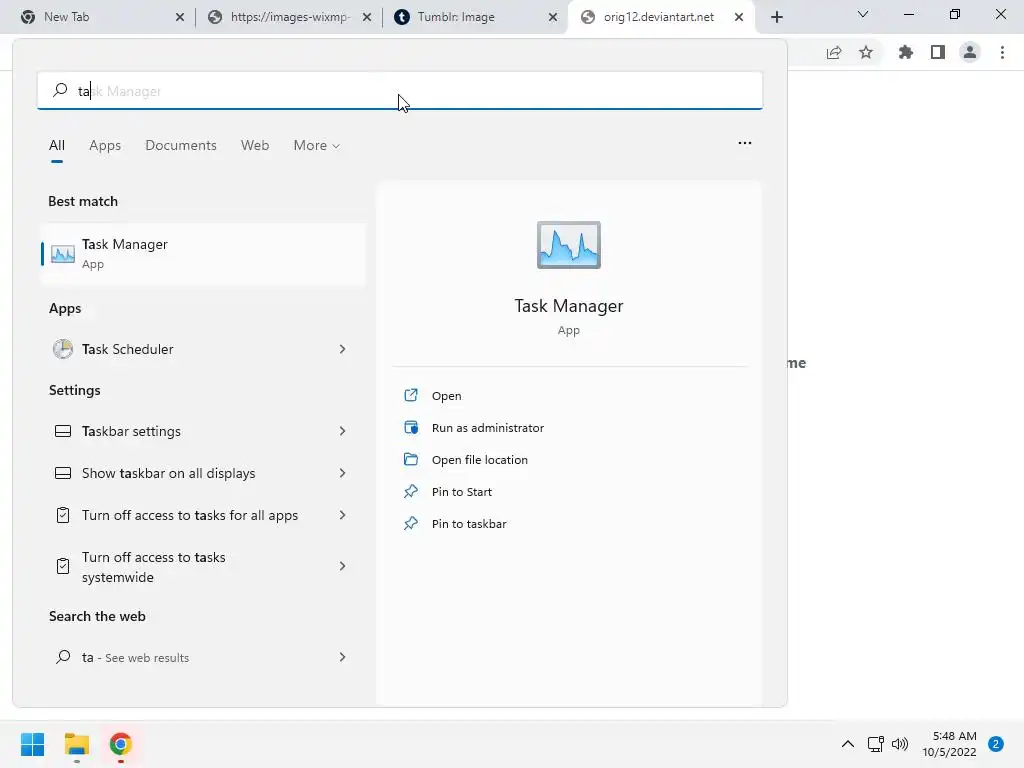Image resolution: width=1024 pixels, height=768 pixels.
Task: Click the Pin to Start pin icon
Action: click(x=411, y=491)
